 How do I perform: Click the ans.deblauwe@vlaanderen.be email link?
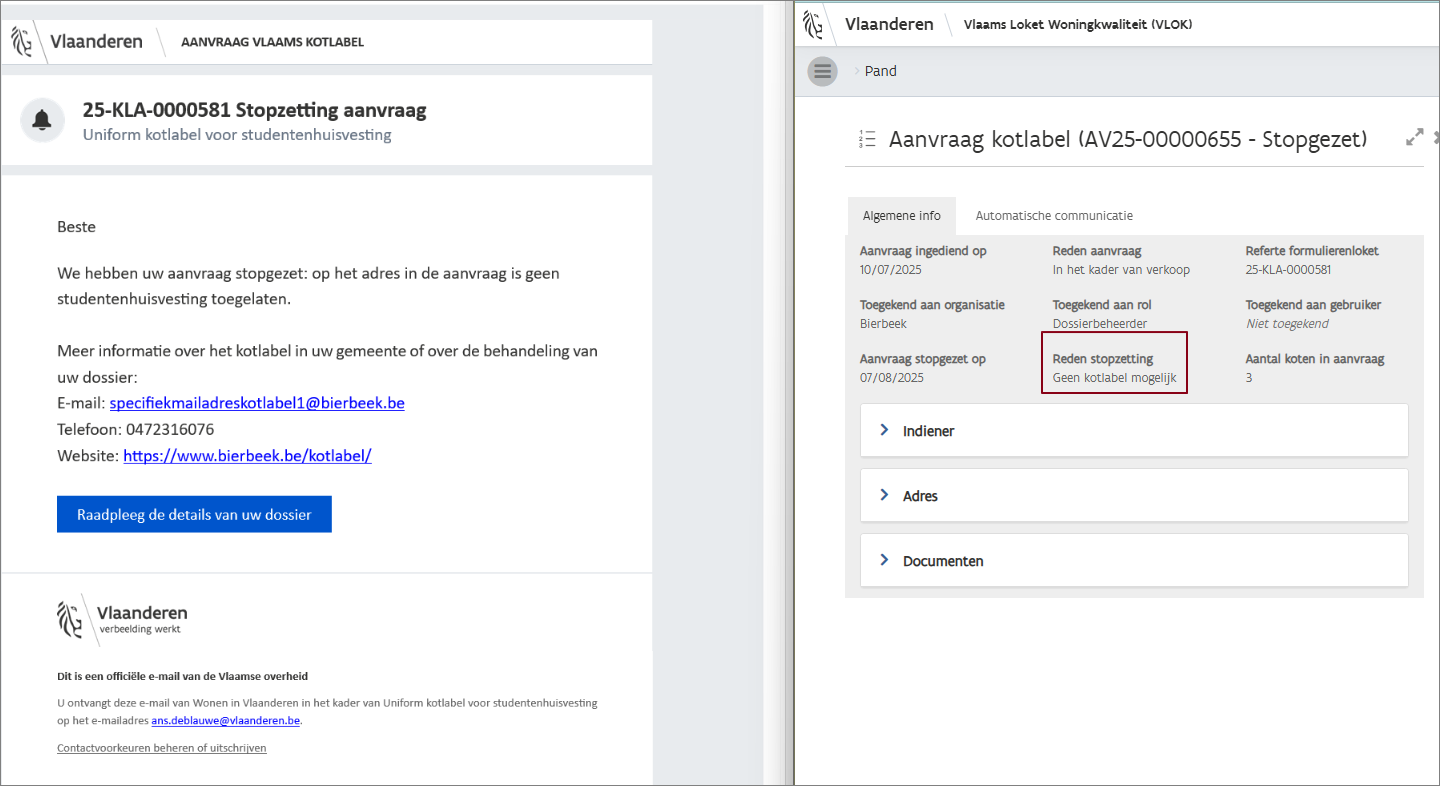[x=225, y=720]
